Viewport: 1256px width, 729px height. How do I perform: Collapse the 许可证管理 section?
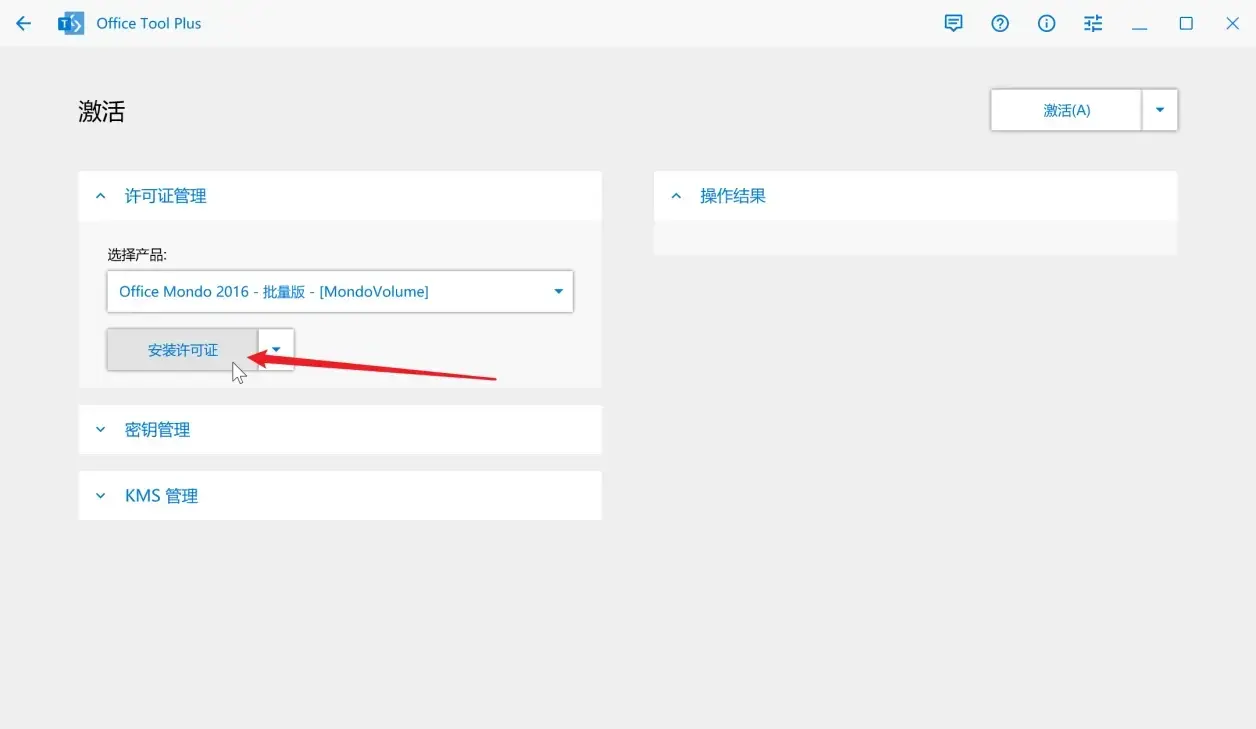pos(340,196)
